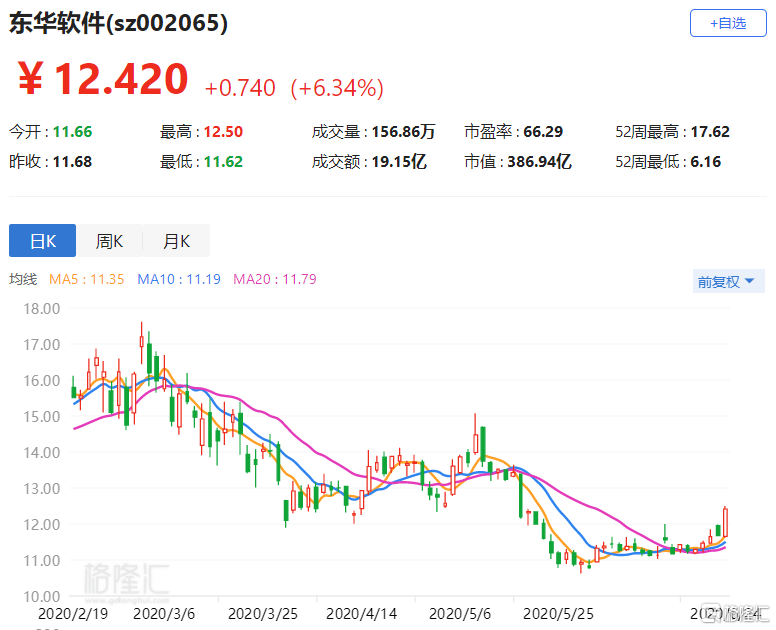Click the 2020/3/25 date axis label
The width and height of the screenshot is (776, 630).
[x=263, y=614]
